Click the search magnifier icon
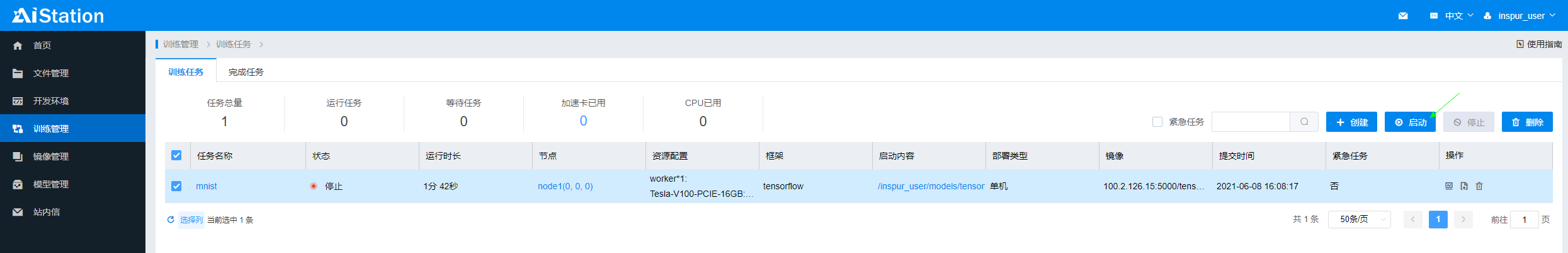This screenshot has height=253, width=1568. click(1304, 122)
